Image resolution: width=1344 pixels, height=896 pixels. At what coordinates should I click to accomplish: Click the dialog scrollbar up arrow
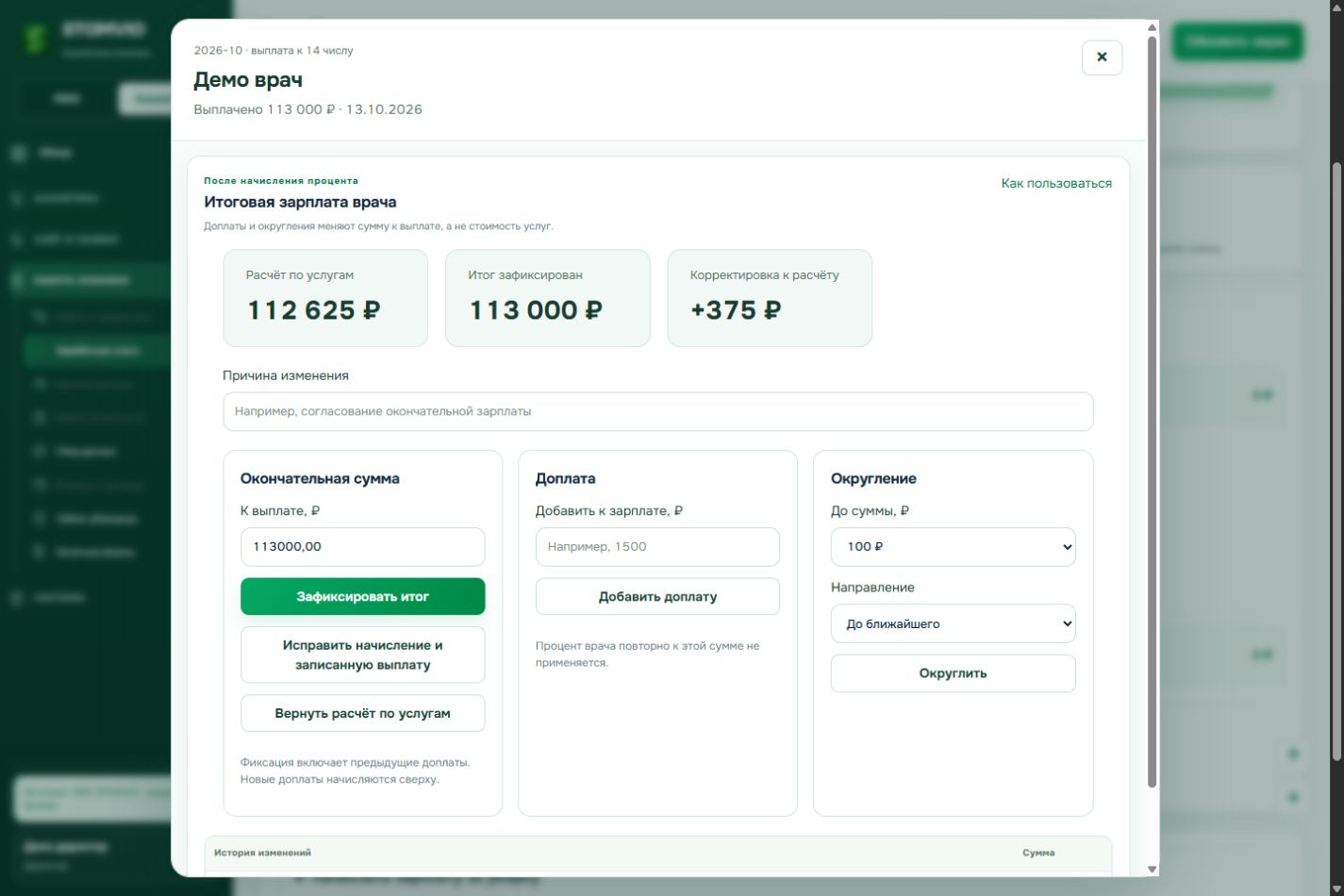(1152, 27)
